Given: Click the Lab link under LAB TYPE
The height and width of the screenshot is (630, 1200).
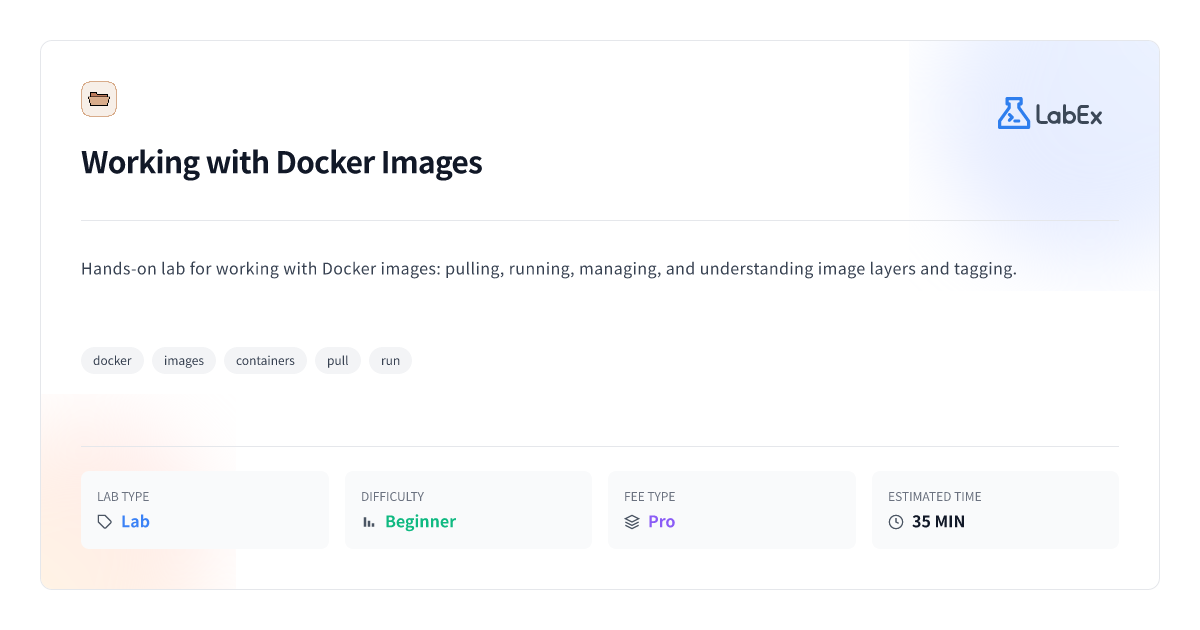Looking at the screenshot, I should [136, 521].
